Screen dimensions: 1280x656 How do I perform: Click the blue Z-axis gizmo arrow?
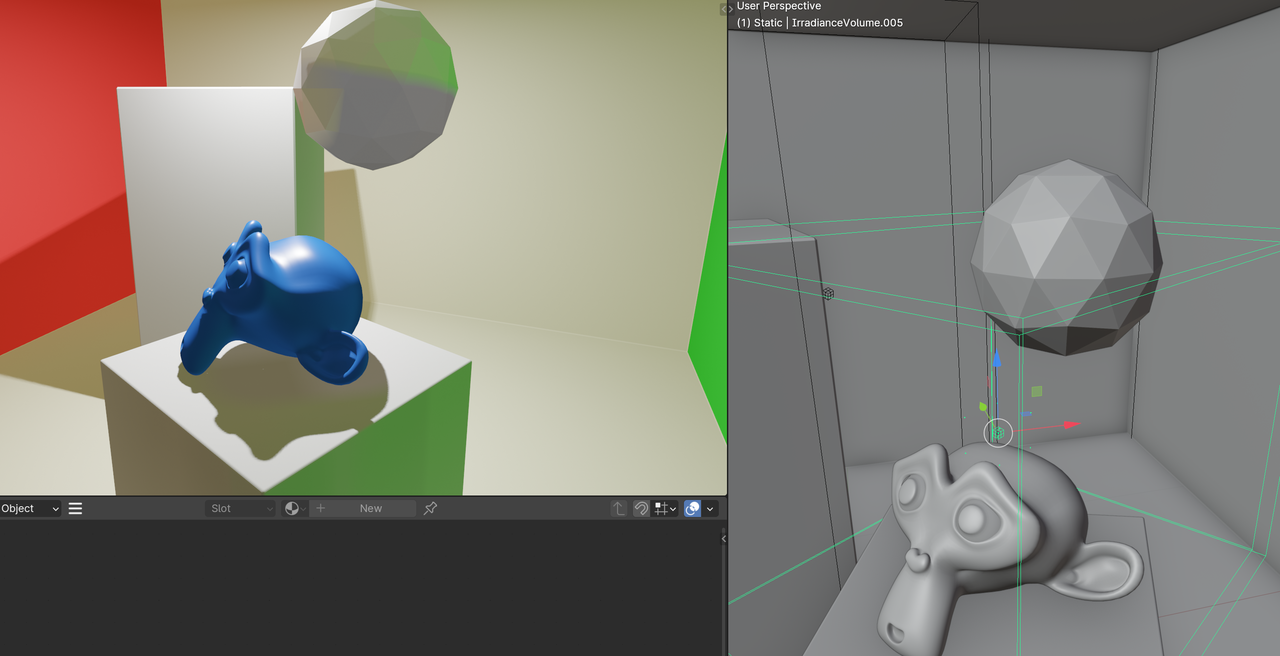996,360
